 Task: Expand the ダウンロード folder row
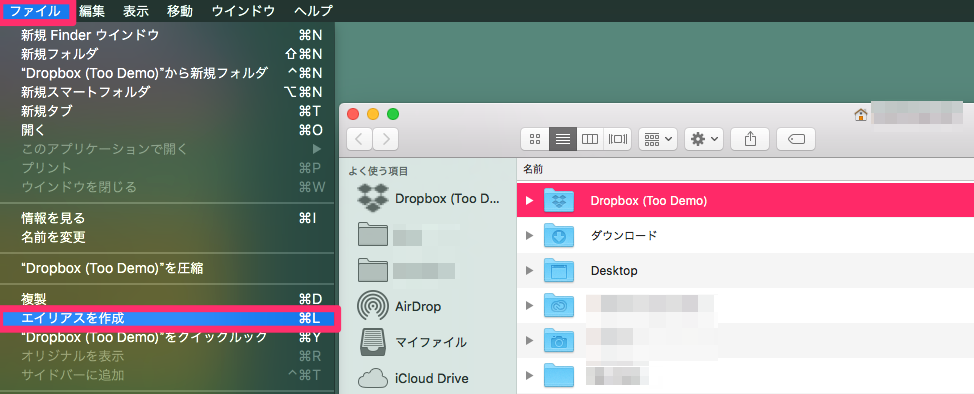pos(529,236)
